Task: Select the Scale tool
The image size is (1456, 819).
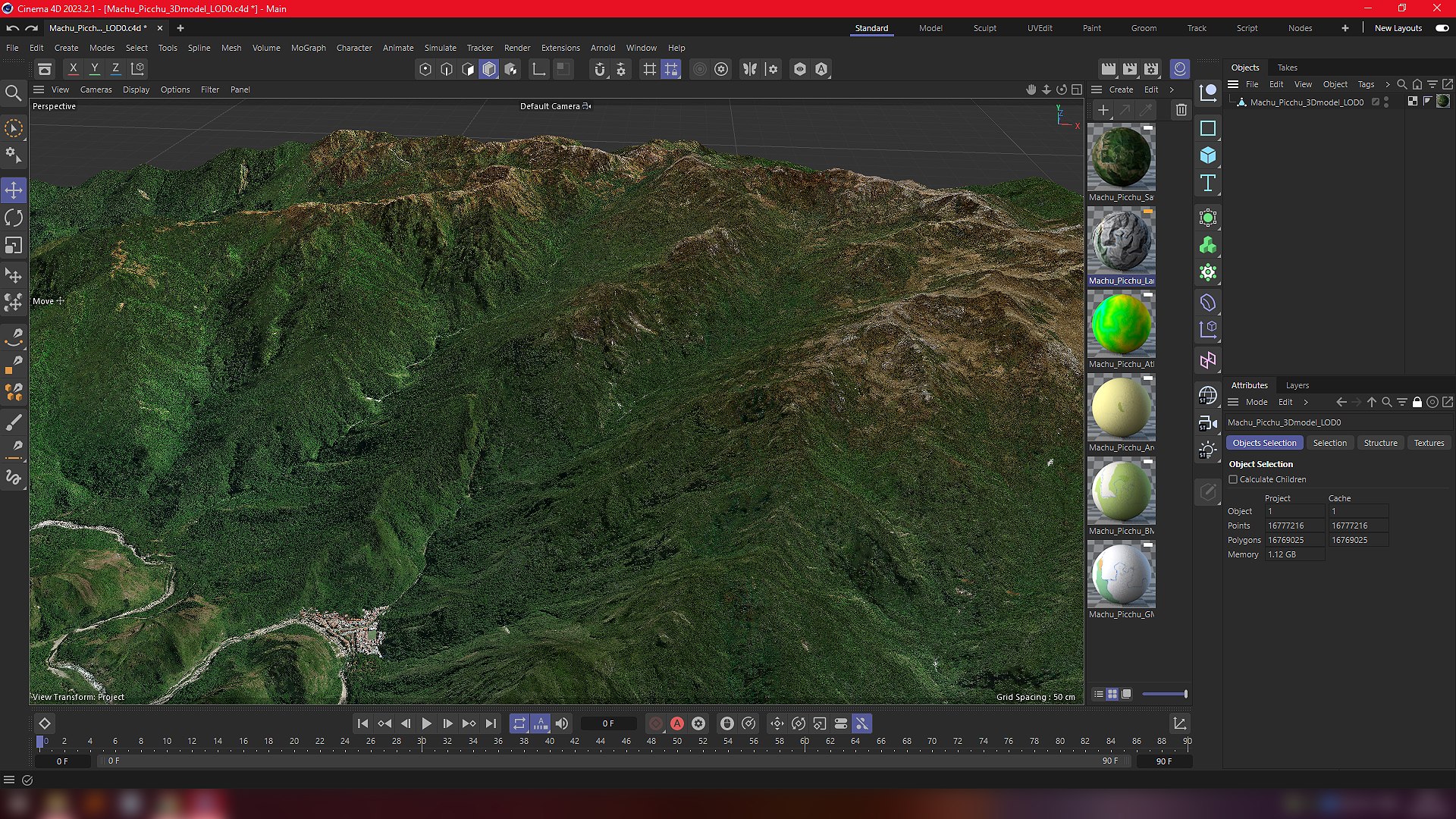Action: click(14, 246)
